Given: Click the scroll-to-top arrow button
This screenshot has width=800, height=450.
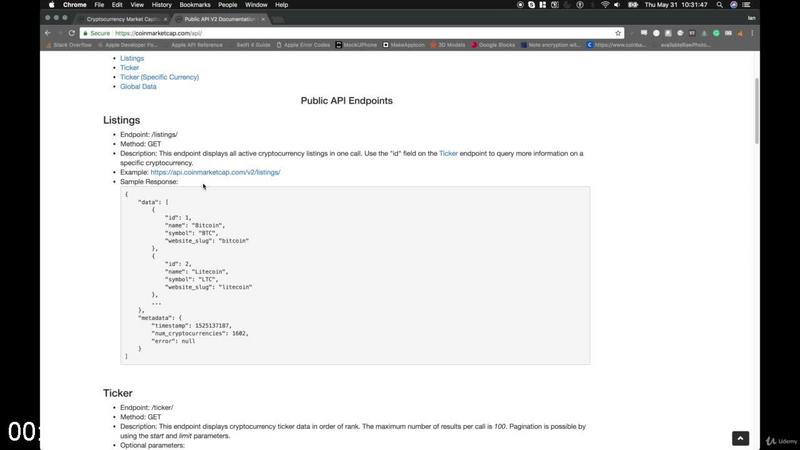Looking at the screenshot, I should click(x=740, y=438).
